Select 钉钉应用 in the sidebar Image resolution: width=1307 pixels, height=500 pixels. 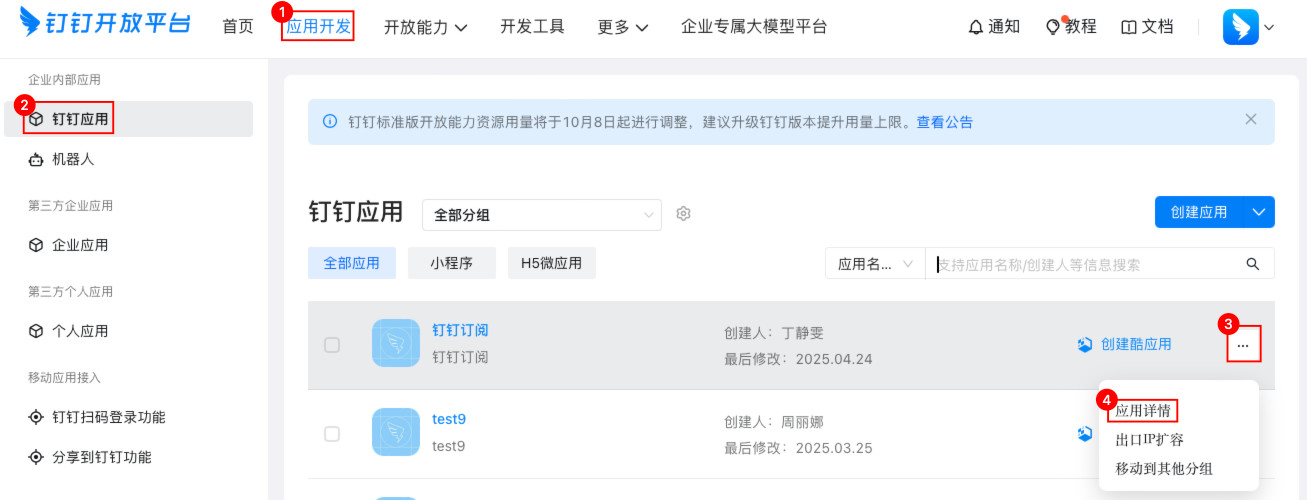point(128,119)
